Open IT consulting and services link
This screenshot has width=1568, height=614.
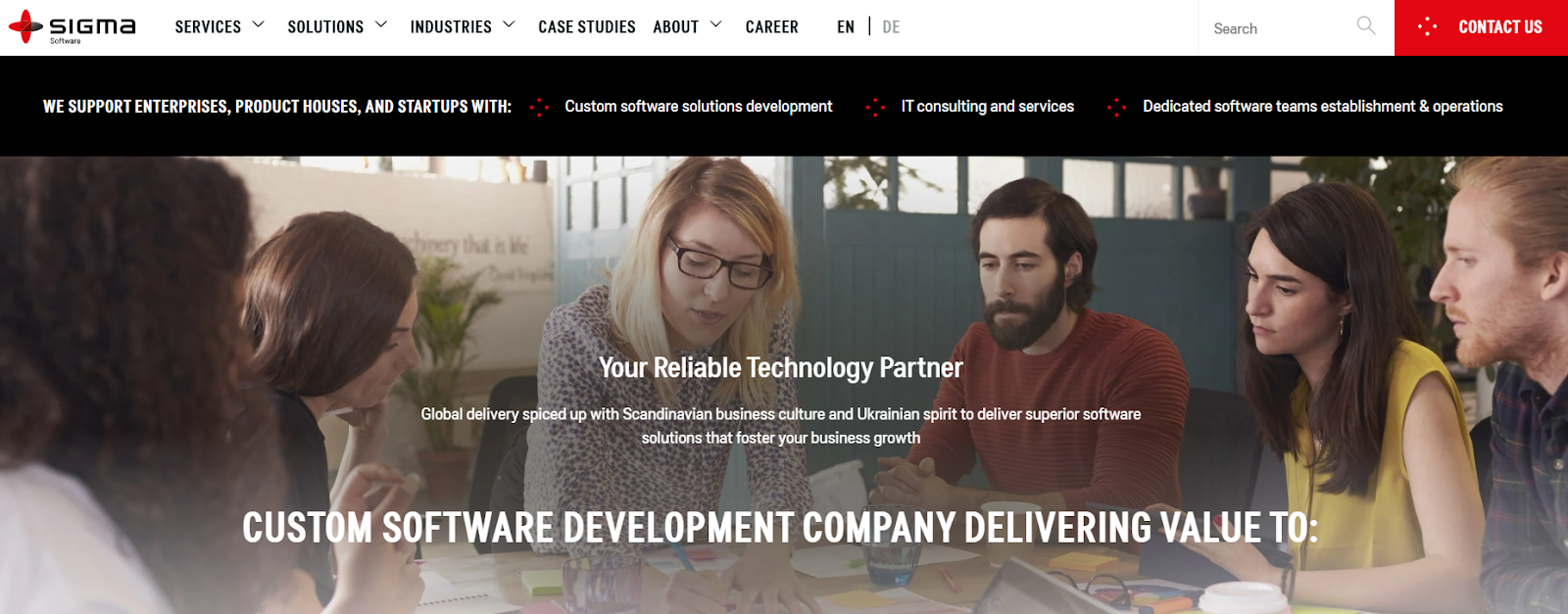tap(988, 107)
